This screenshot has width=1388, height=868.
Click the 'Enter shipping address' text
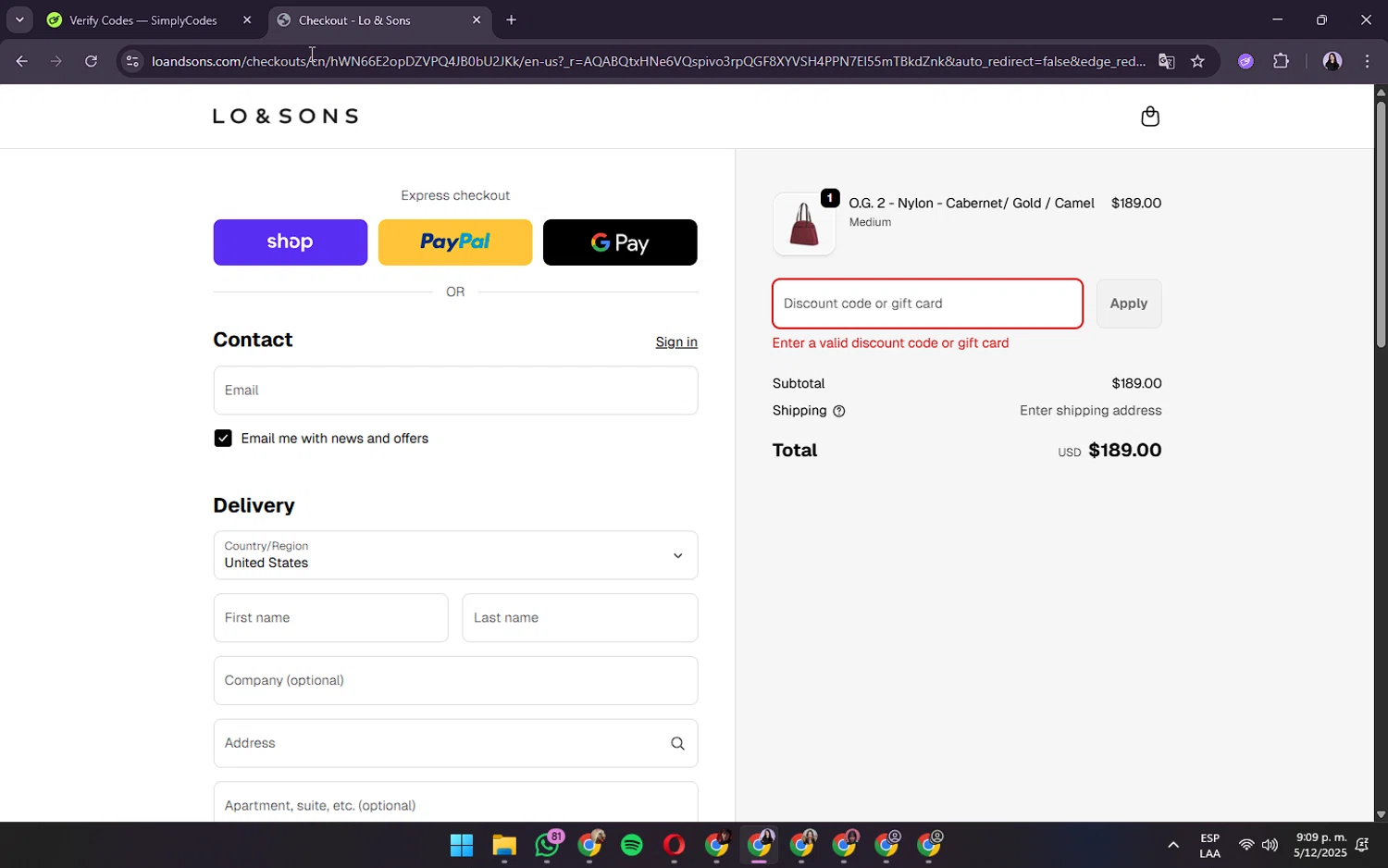tap(1090, 411)
